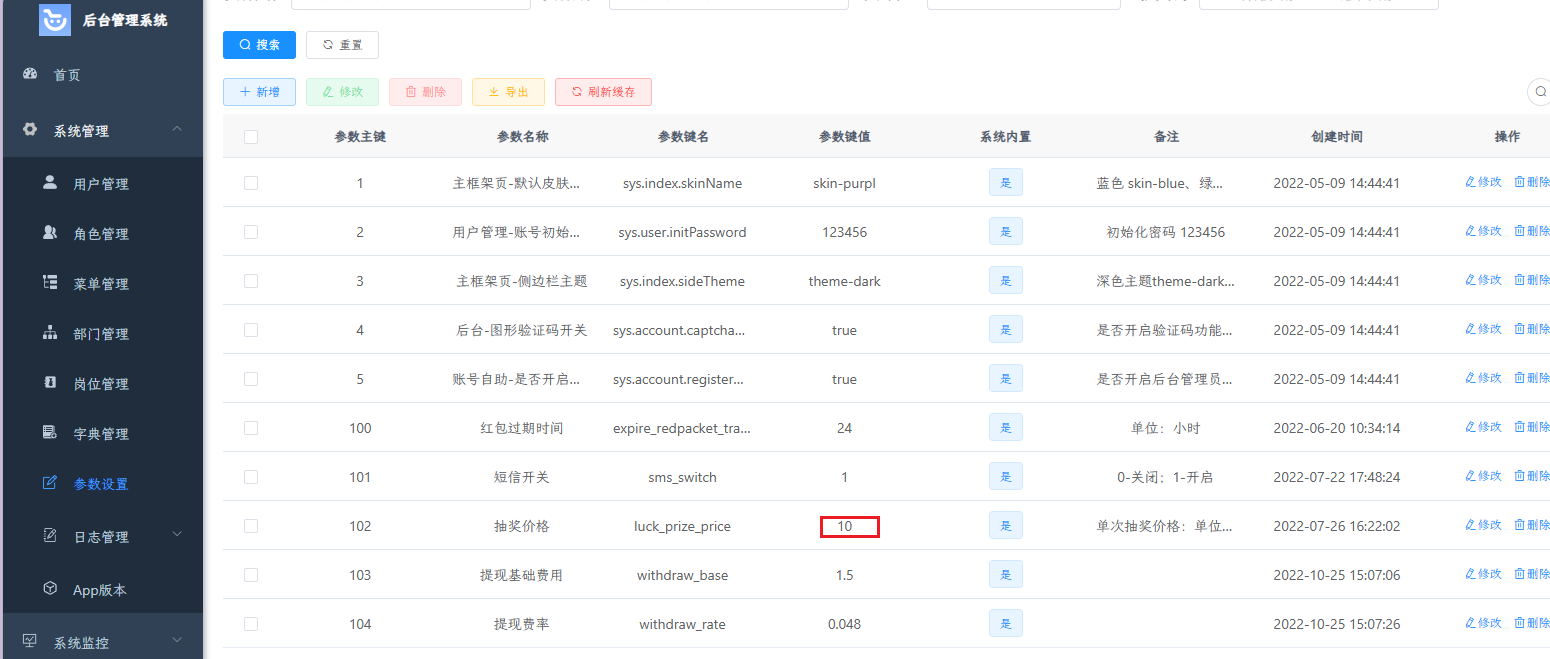Click 删除 link for 红包过期时间 row
Image resolution: width=1550 pixels, height=659 pixels.
pyautogui.click(x=1532, y=427)
